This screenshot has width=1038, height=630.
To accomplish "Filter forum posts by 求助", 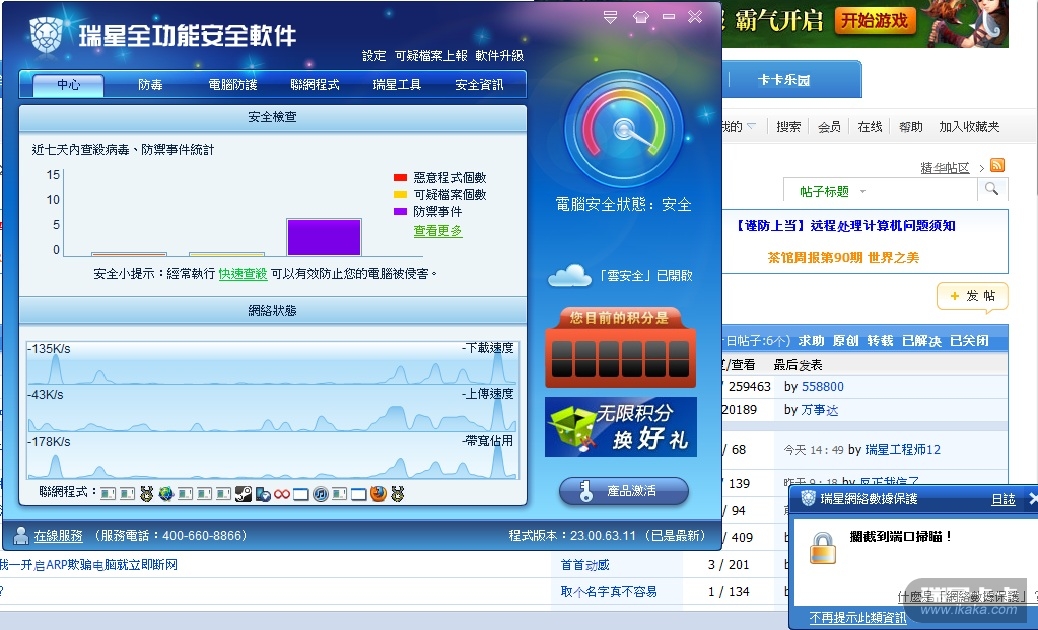I will 811,341.
